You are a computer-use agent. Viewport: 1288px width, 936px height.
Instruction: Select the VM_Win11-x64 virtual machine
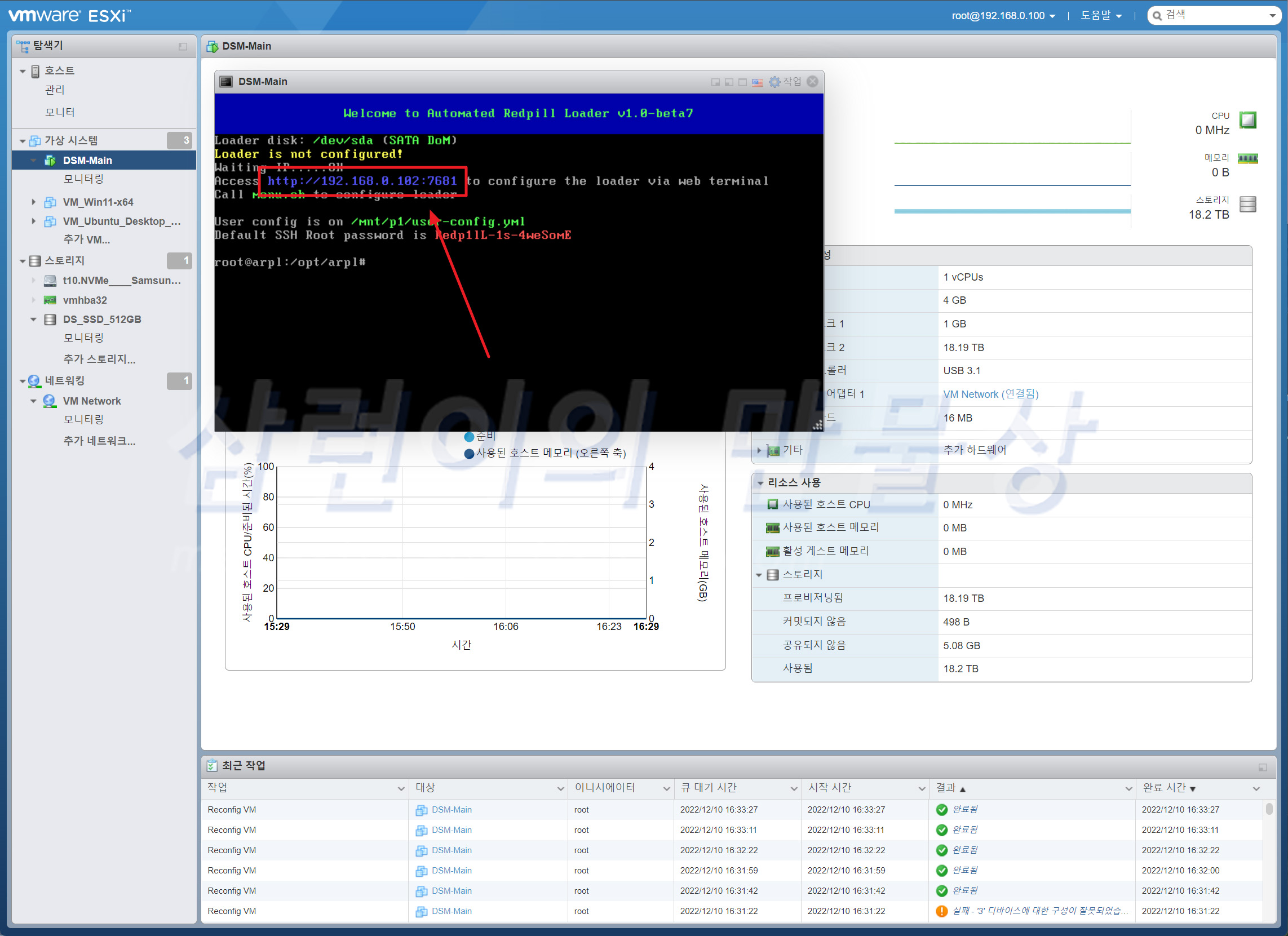(98, 202)
